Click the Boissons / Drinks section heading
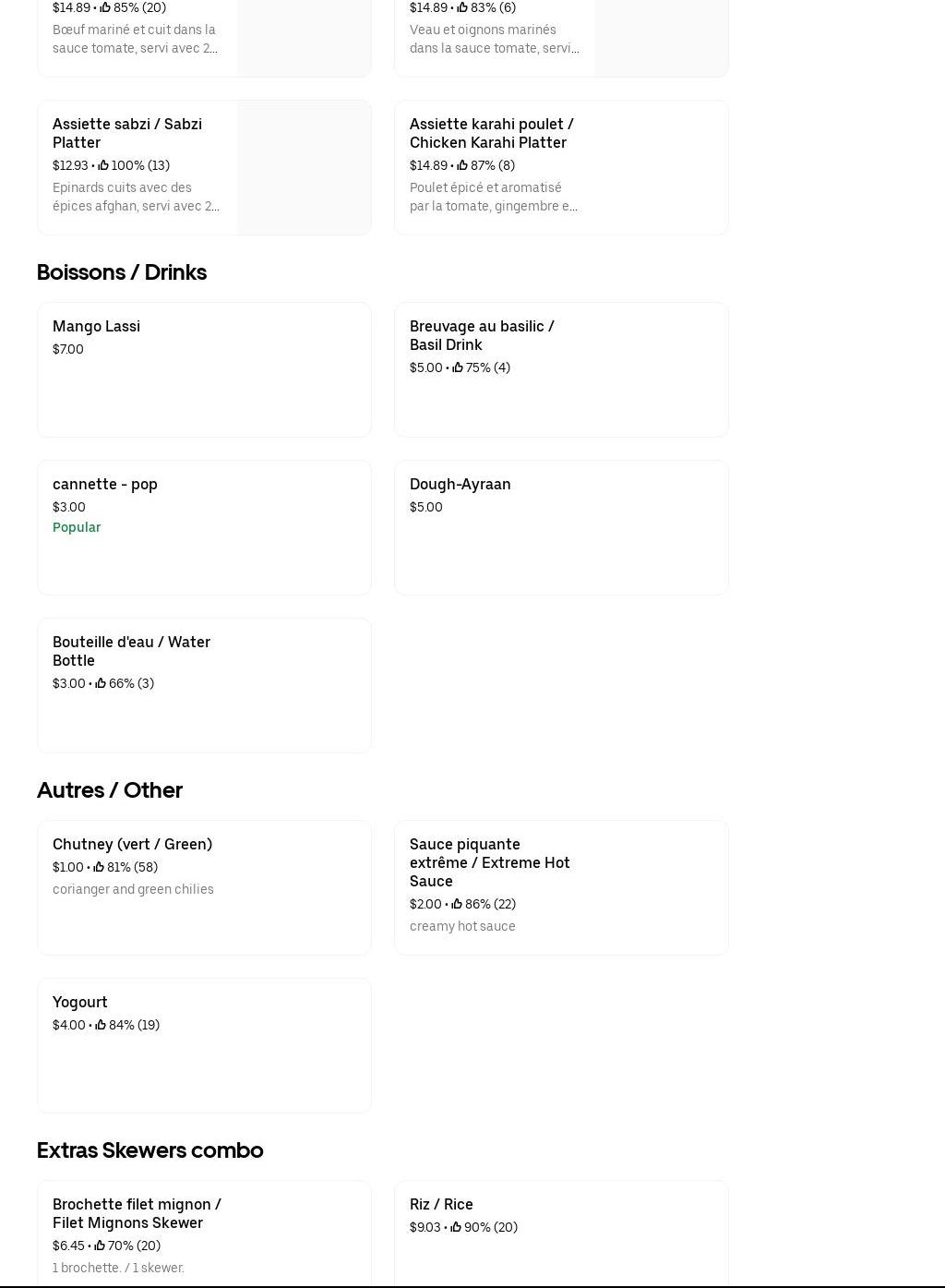Screen dimensions: 945x1288 tap(122, 272)
